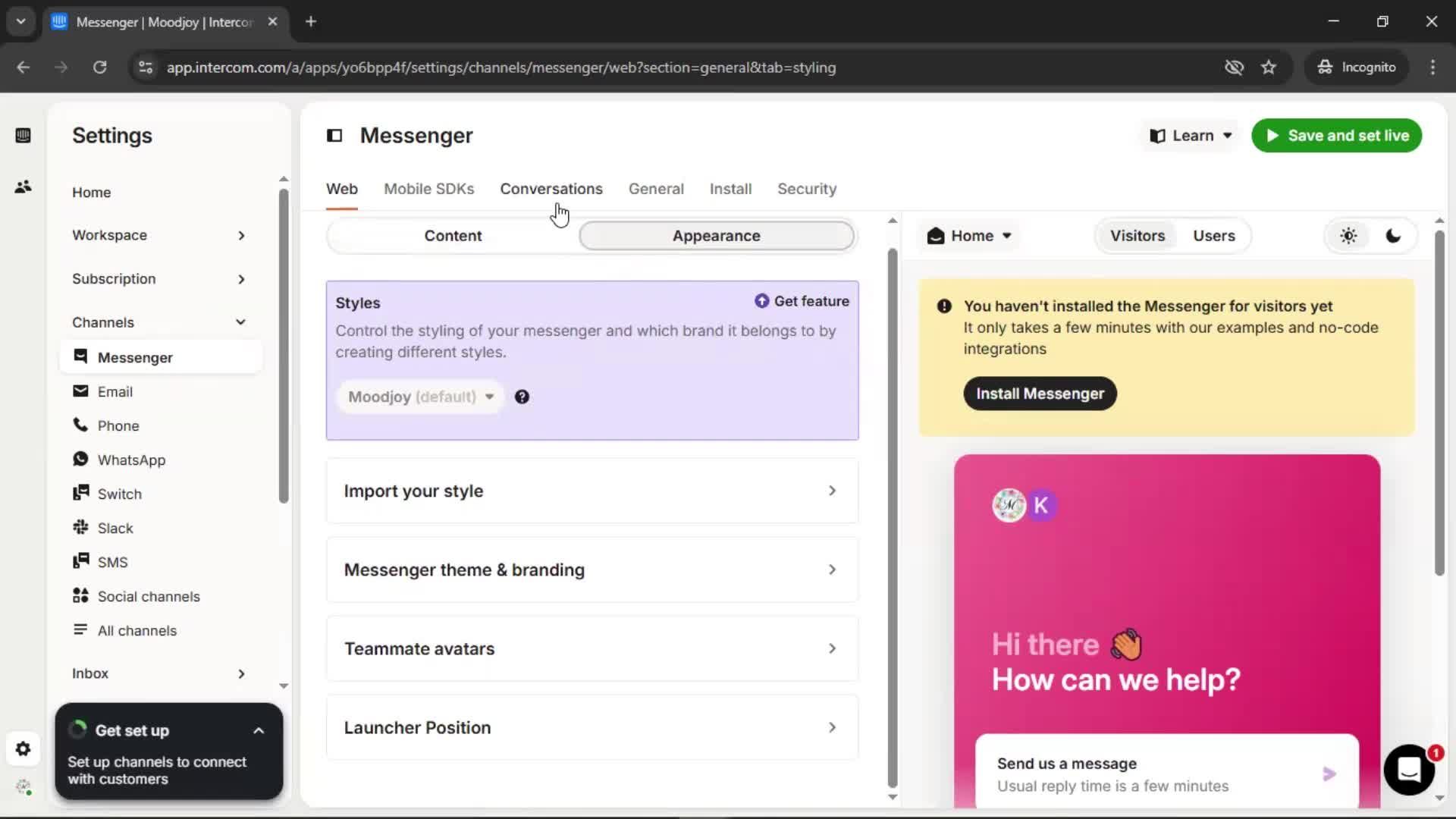
Task: Click the Intercom messenger launcher bubble
Action: tap(1409, 770)
